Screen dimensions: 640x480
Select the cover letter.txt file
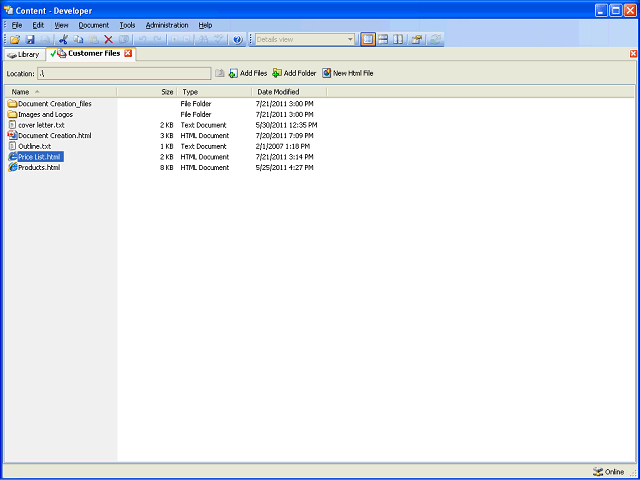pyautogui.click(x=41, y=125)
